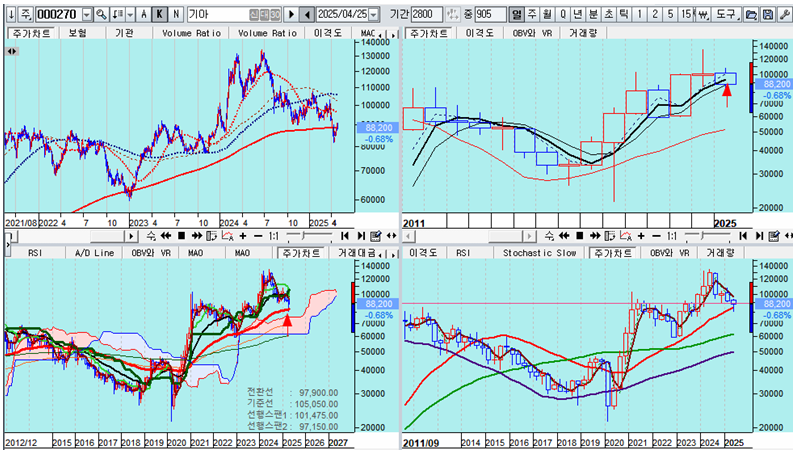Click the open folder icon

[751, 14]
